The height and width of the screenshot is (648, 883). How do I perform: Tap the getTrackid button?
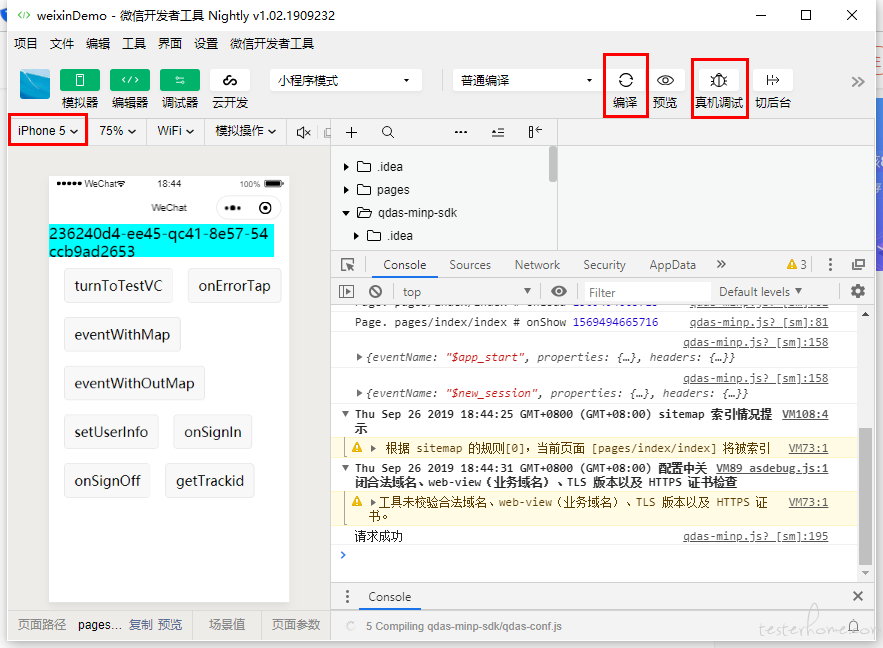[209, 481]
